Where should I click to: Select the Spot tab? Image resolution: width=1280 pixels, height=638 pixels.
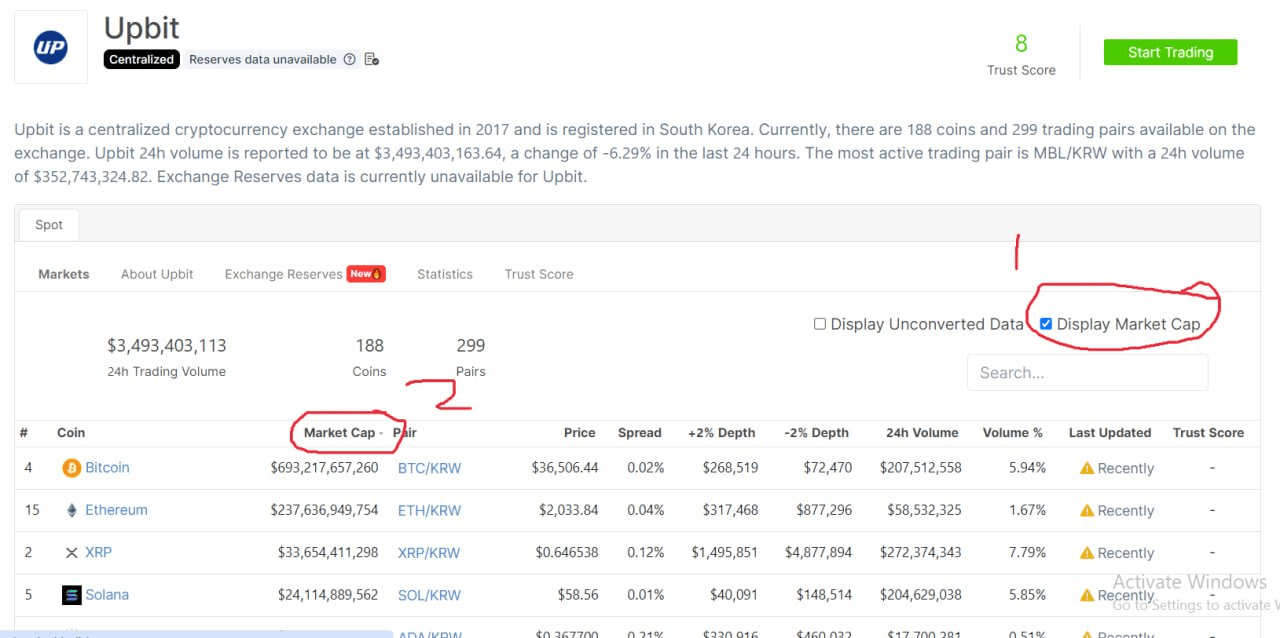(49, 225)
